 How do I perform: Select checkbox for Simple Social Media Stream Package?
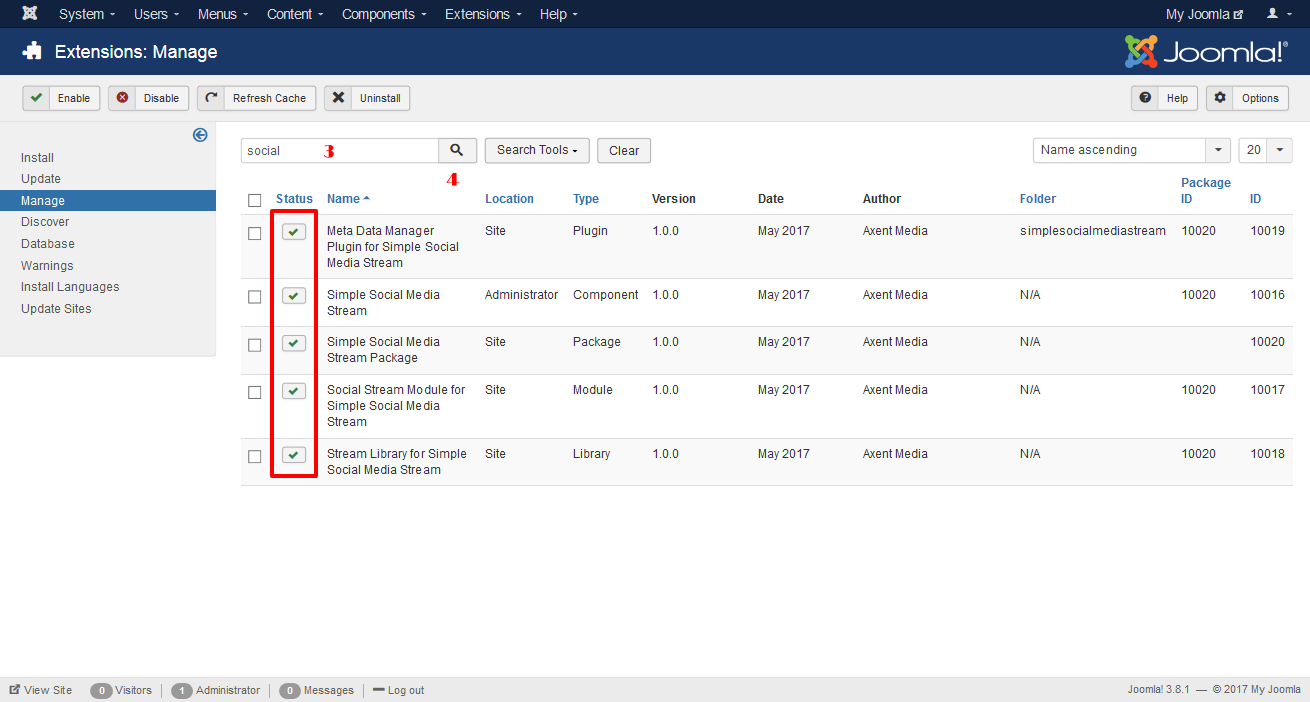(x=255, y=344)
